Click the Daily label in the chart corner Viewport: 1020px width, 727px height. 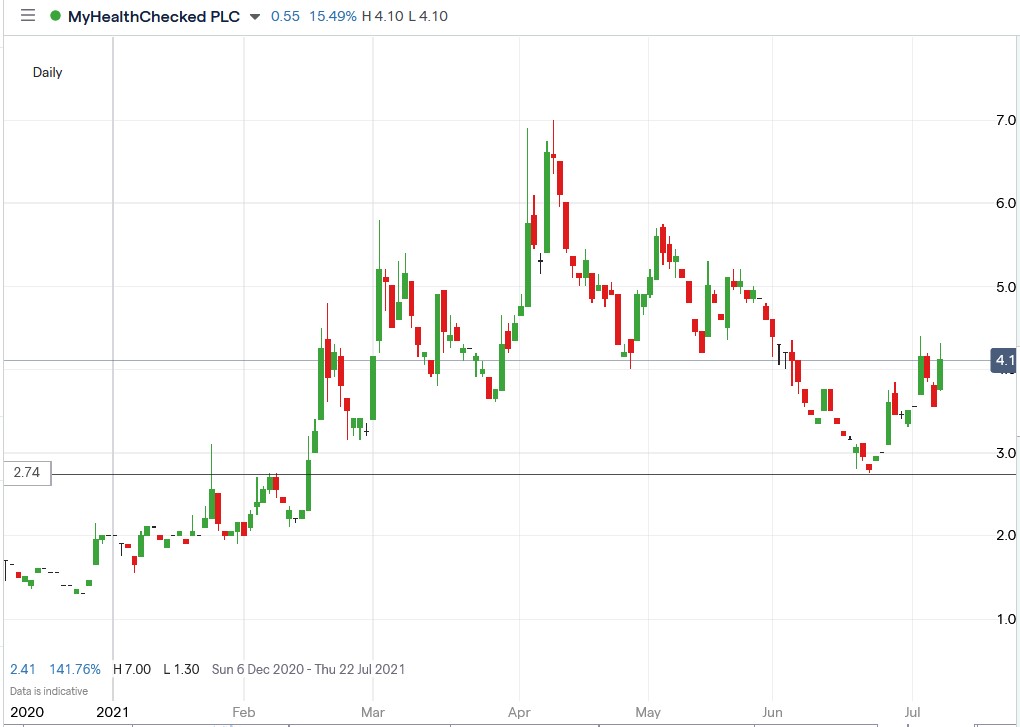[47, 72]
